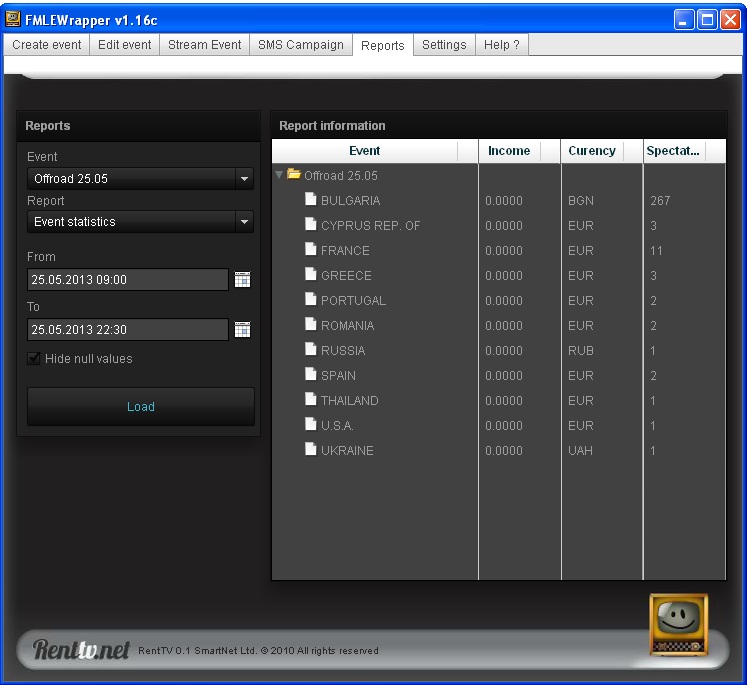Click the 267 spectators value
The height and width of the screenshot is (685, 747).
[x=660, y=201]
